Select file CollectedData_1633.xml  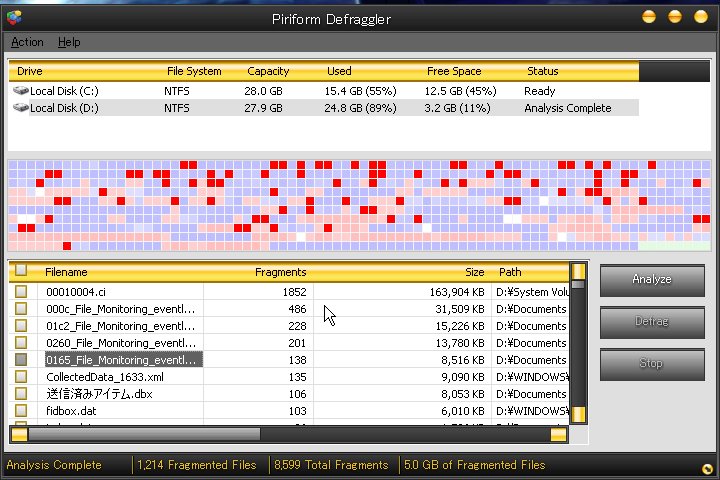click(105, 377)
